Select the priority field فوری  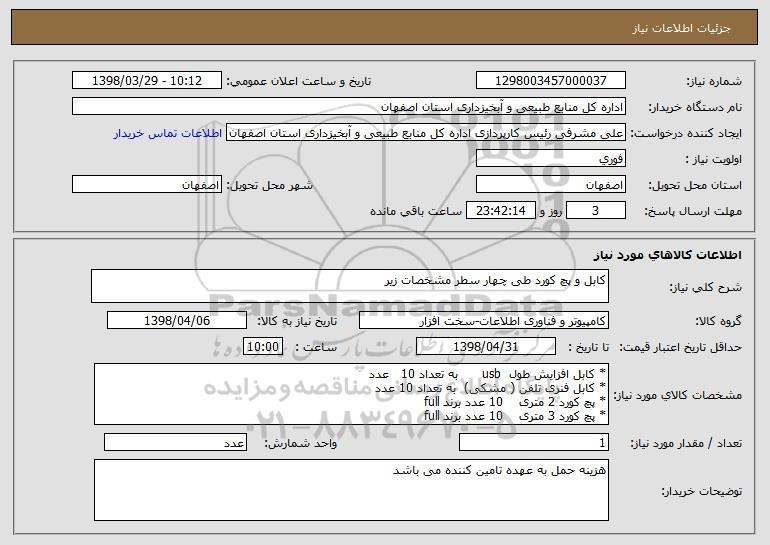coord(550,159)
